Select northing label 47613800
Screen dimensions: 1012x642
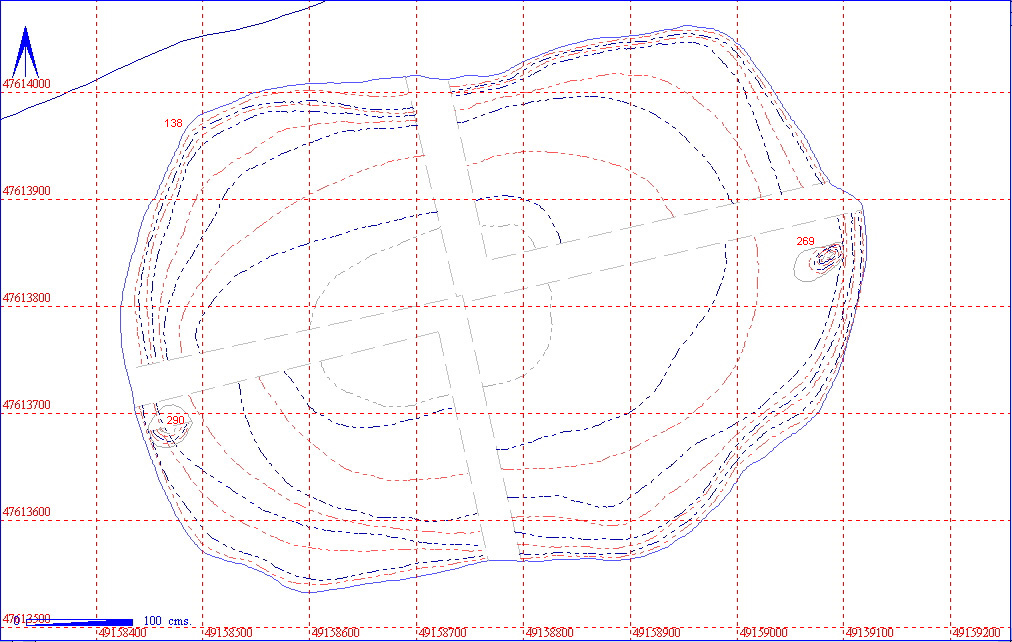26,299
